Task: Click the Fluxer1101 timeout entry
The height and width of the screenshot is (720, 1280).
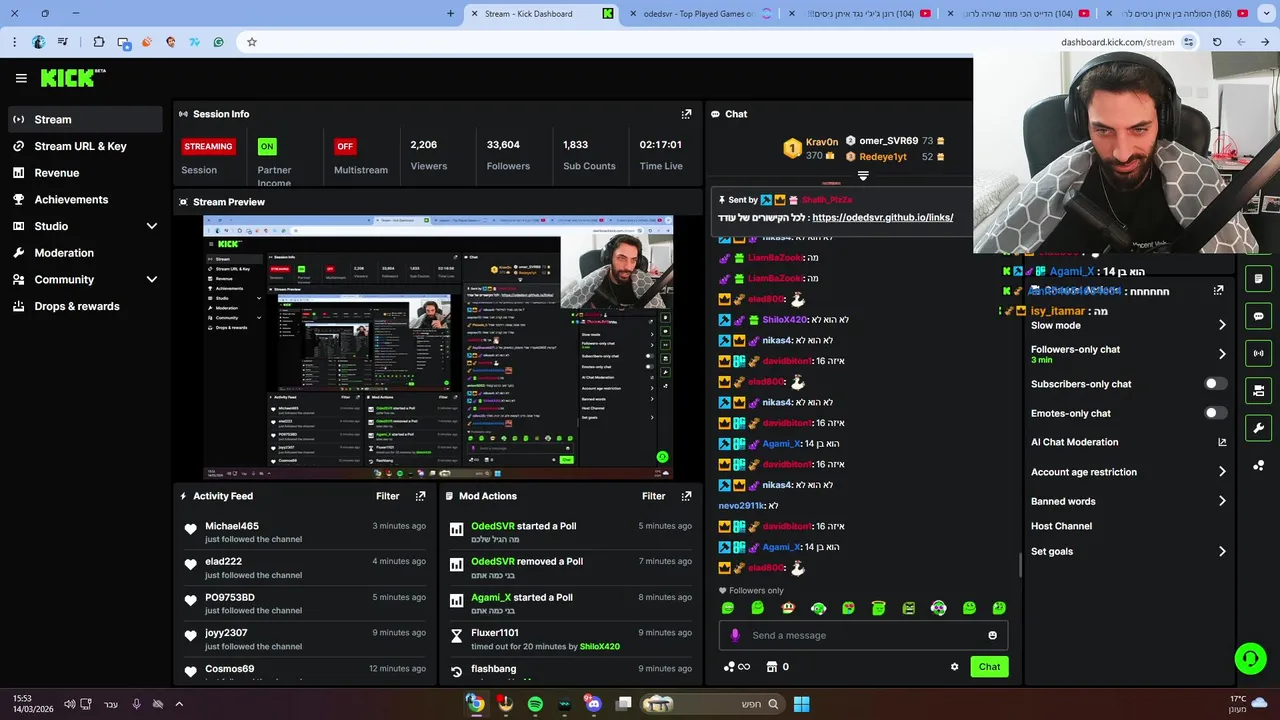Action: 571,639
